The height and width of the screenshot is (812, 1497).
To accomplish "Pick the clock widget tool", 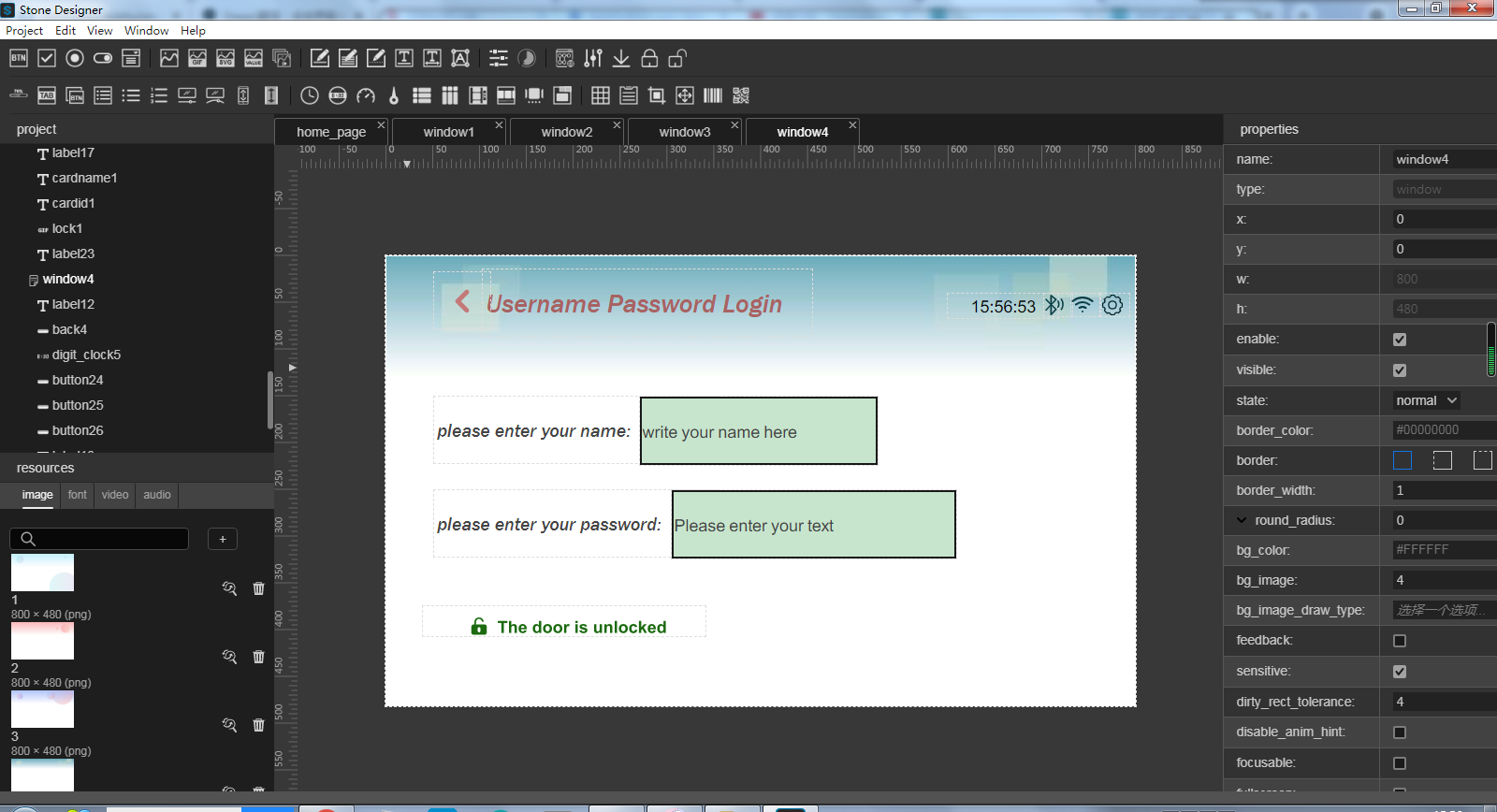I will point(310,95).
